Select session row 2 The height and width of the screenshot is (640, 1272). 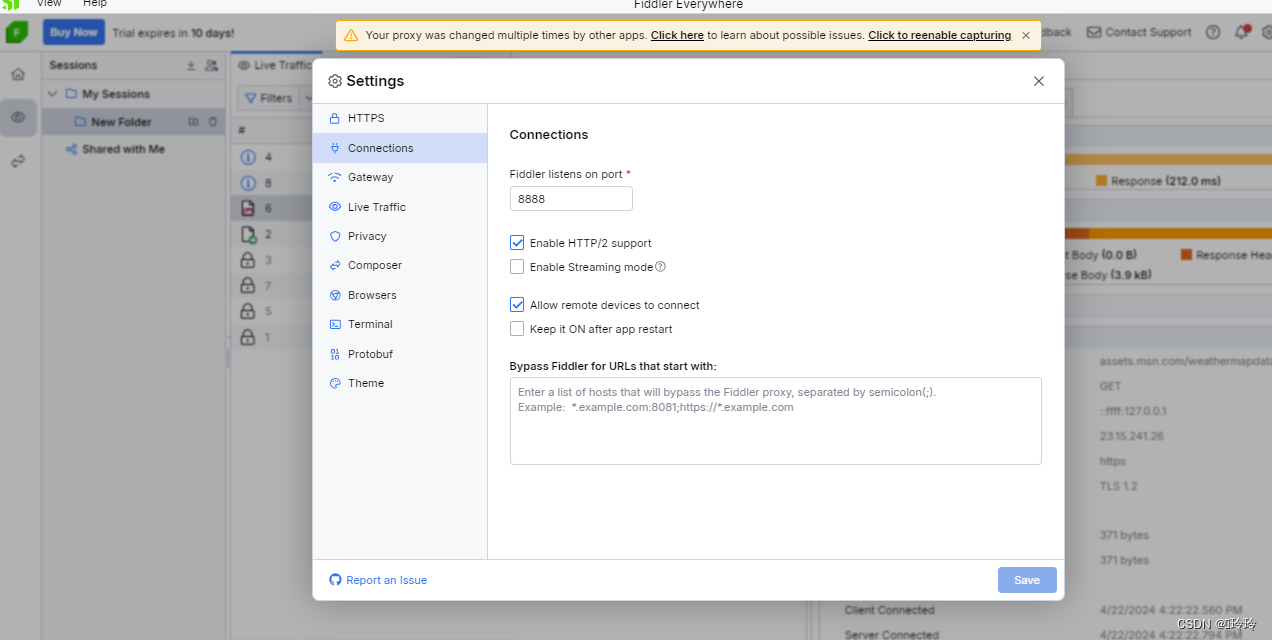[272, 234]
